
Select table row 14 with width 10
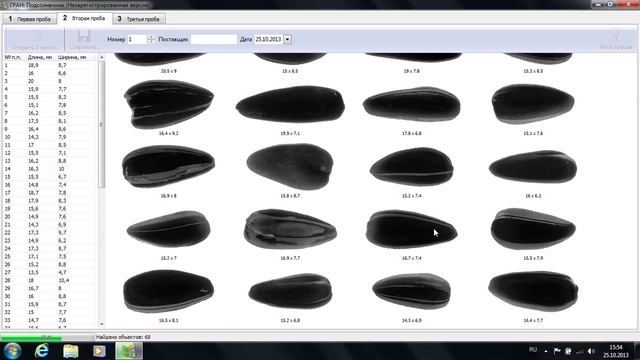tap(50, 169)
